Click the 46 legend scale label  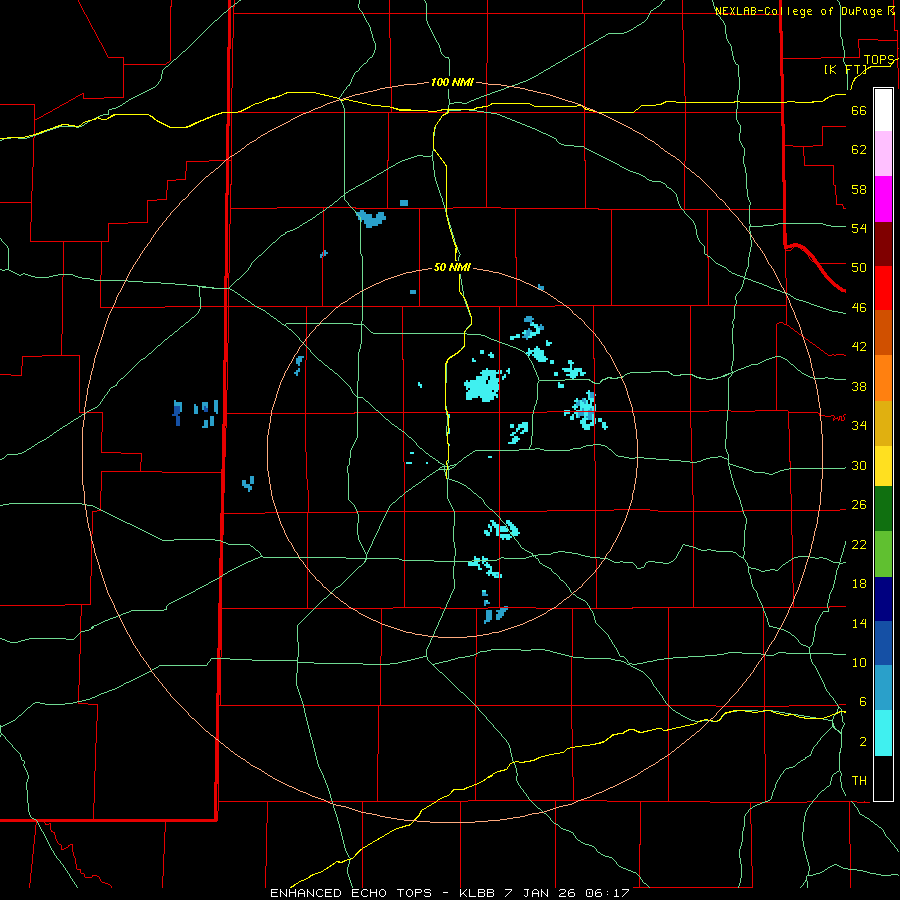pos(859,308)
